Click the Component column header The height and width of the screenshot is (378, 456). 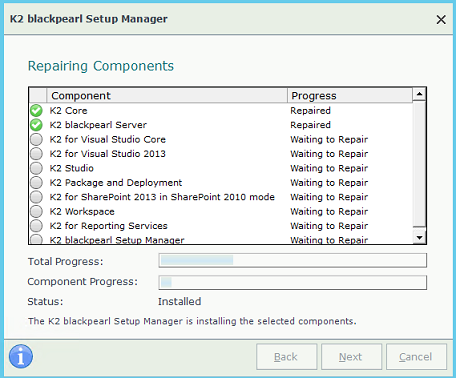(x=167, y=96)
